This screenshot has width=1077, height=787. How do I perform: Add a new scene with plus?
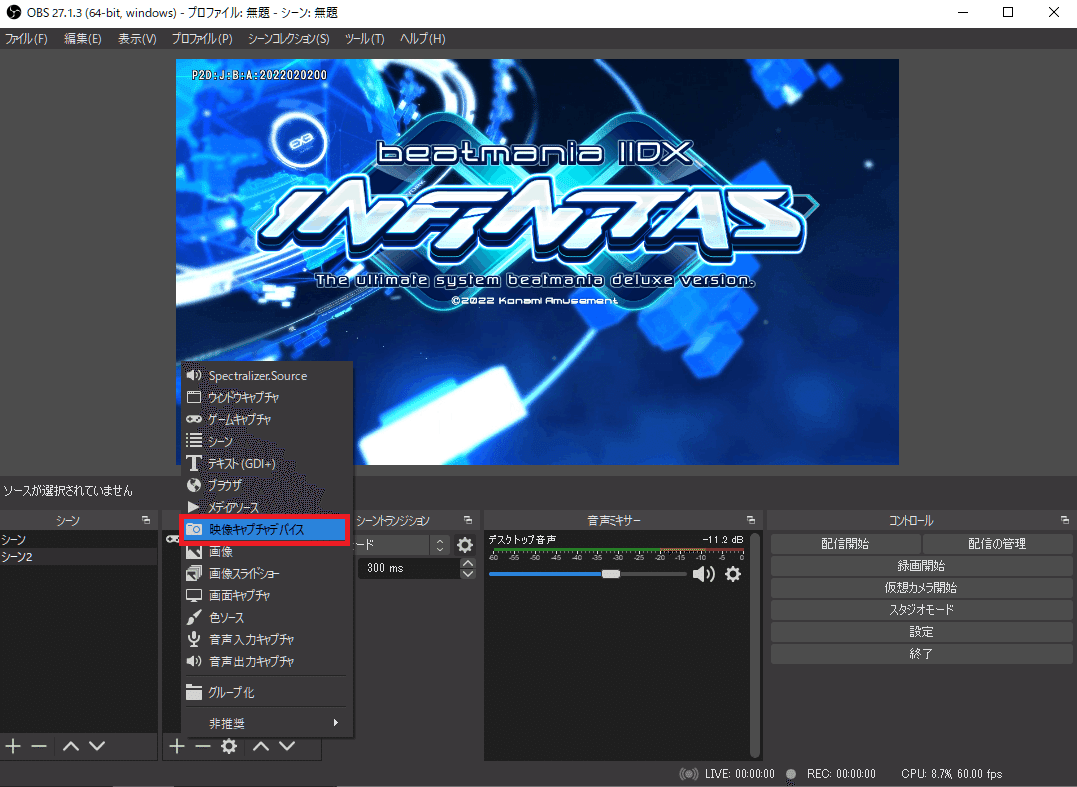pos(13,746)
